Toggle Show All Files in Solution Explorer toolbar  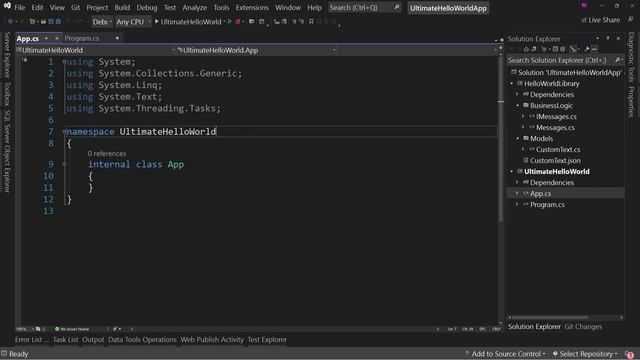pyautogui.click(x=563, y=49)
